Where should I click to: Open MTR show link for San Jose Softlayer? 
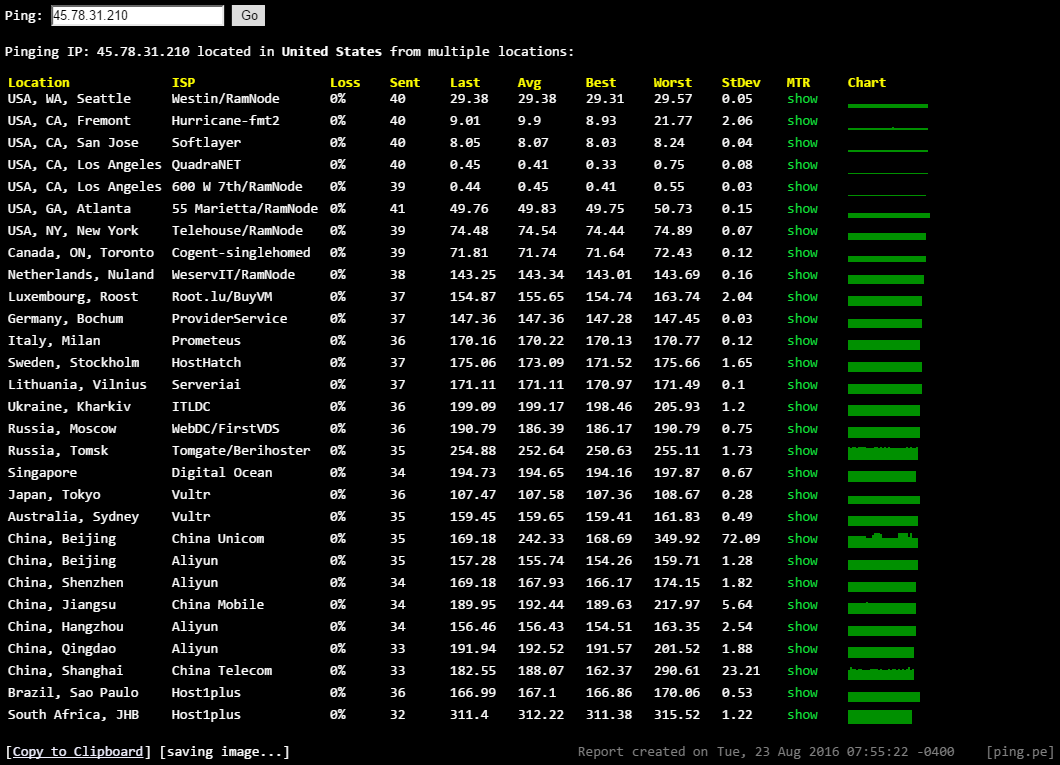click(802, 143)
